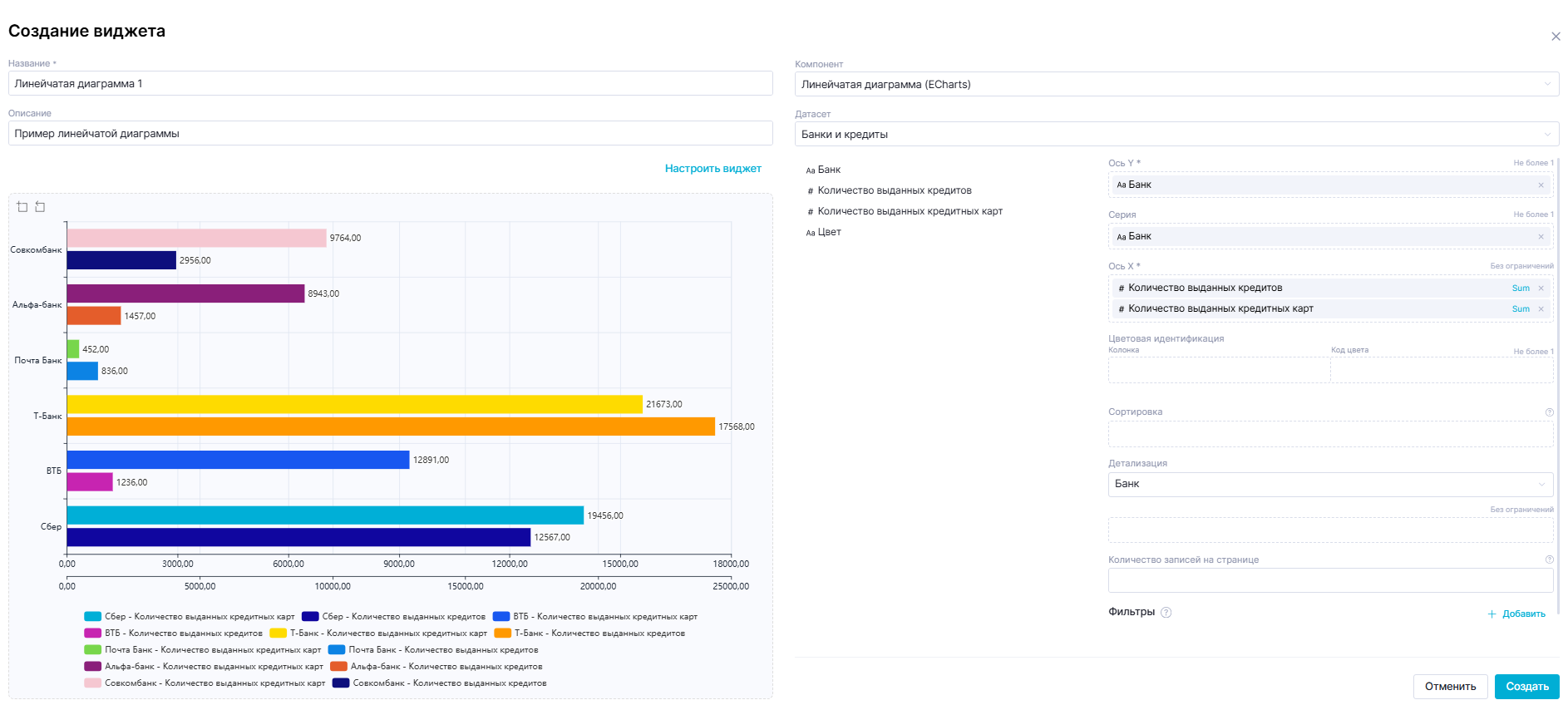The width and height of the screenshot is (1568, 705).
Task: Open the help hint for Количество записей на странице
Action: [1549, 560]
